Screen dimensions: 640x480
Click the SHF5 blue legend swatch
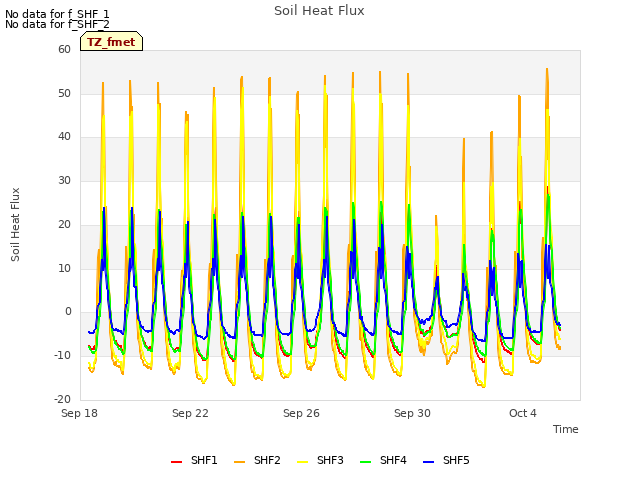point(429,462)
